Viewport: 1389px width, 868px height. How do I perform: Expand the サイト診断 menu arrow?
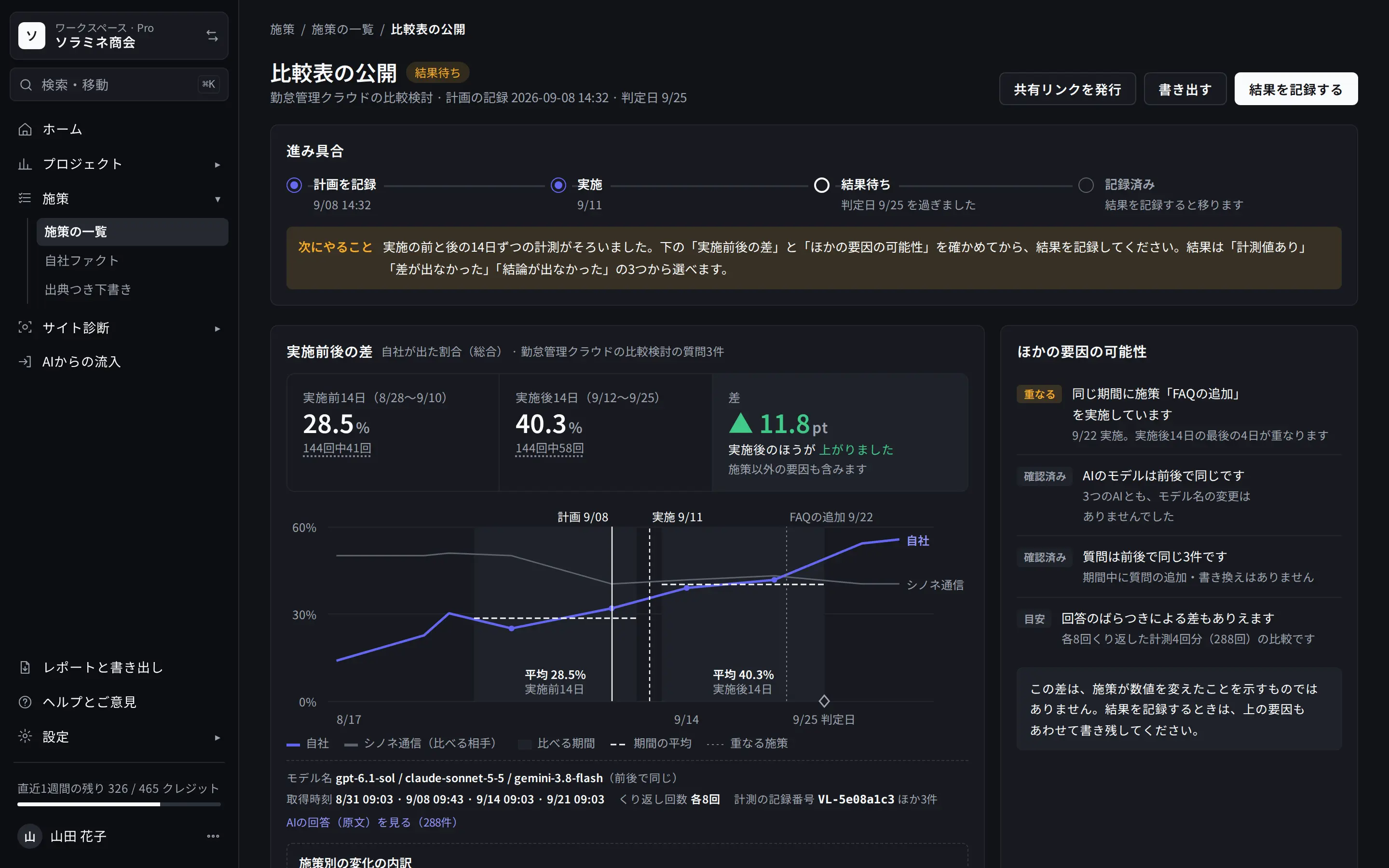[218, 328]
